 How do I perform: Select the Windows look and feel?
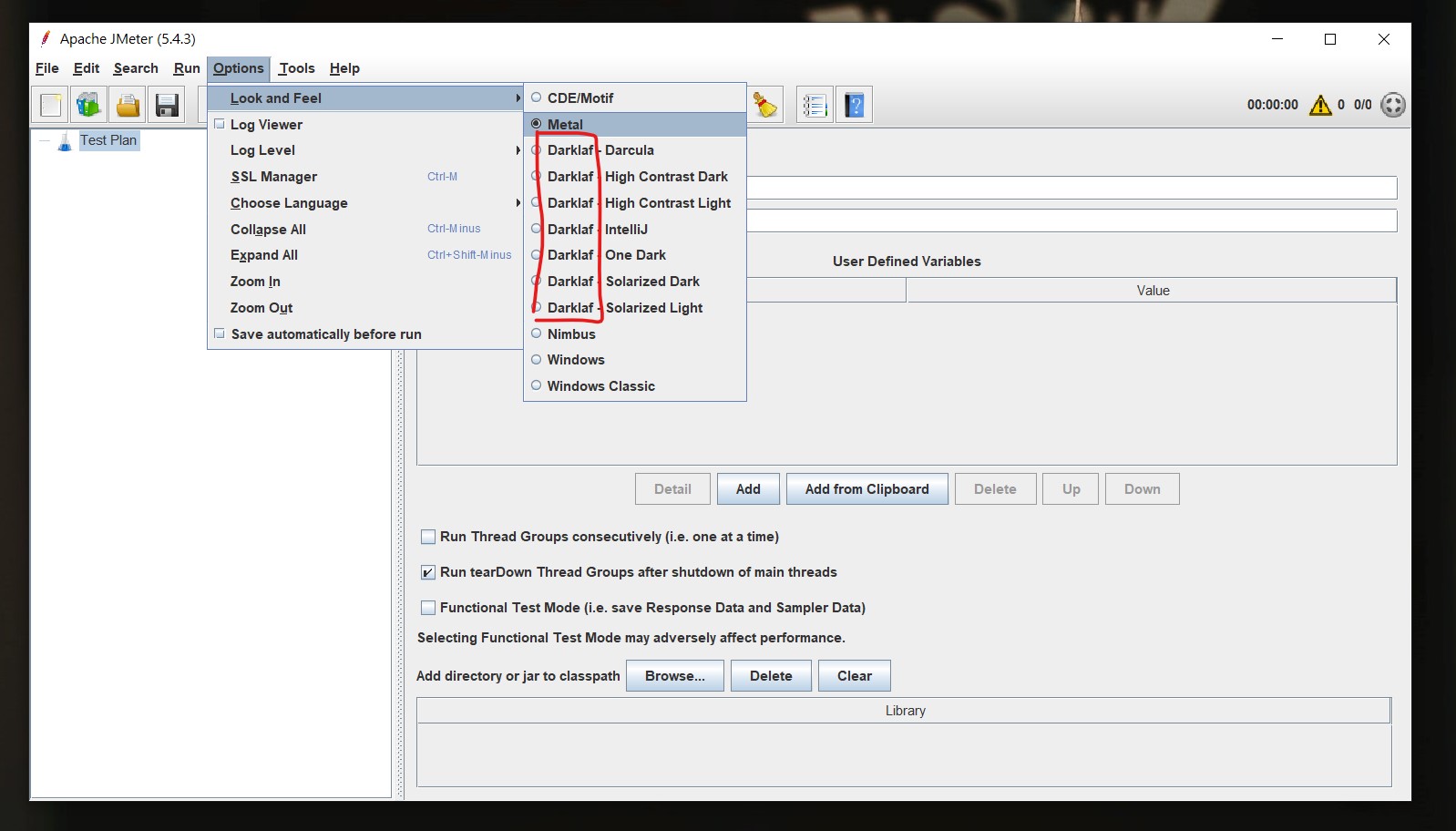(635, 360)
